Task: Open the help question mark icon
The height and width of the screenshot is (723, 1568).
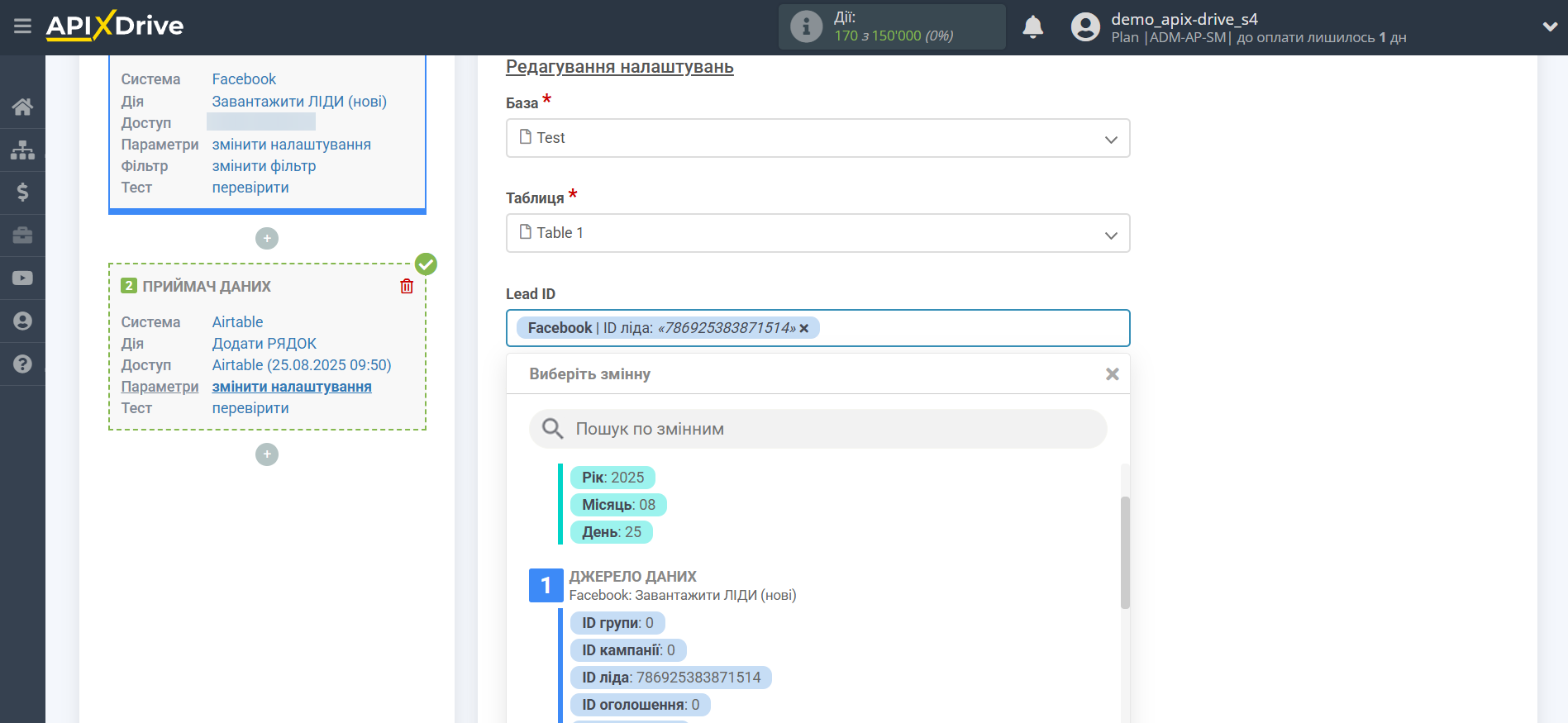Action: [x=22, y=364]
